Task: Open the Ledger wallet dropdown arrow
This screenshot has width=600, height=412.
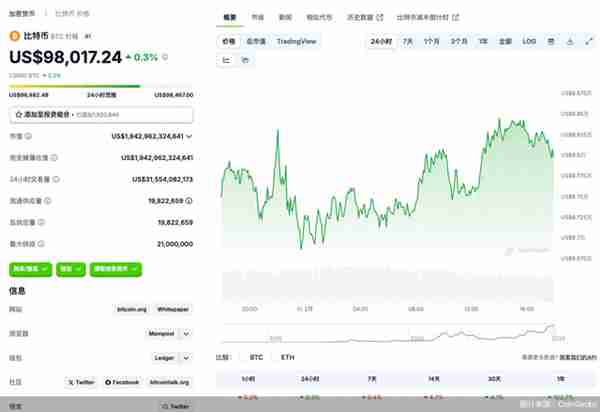Action: point(186,358)
